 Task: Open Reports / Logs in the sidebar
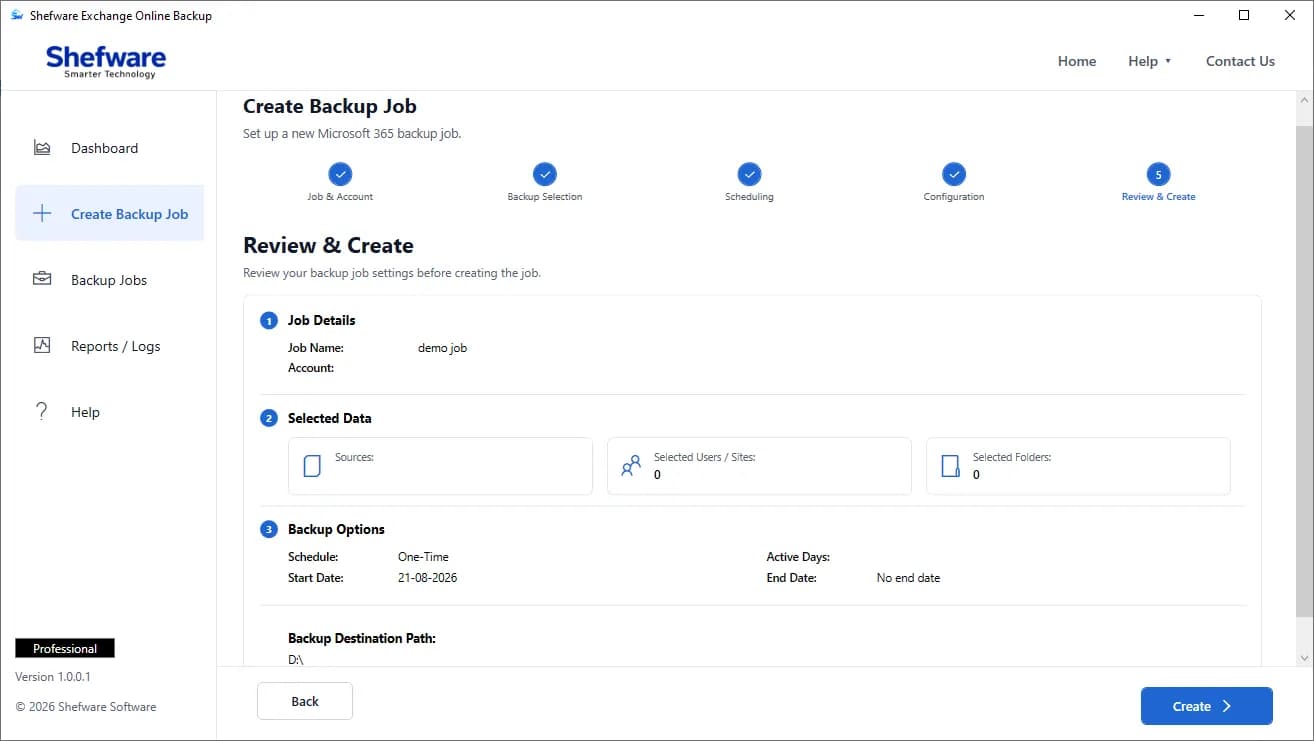coord(110,345)
